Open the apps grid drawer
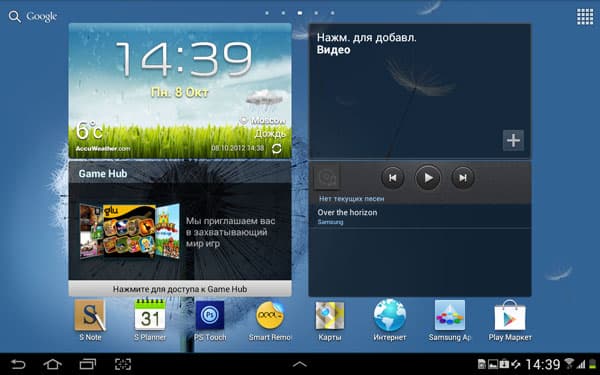Viewport: 600px width, 375px height. pos(585,17)
